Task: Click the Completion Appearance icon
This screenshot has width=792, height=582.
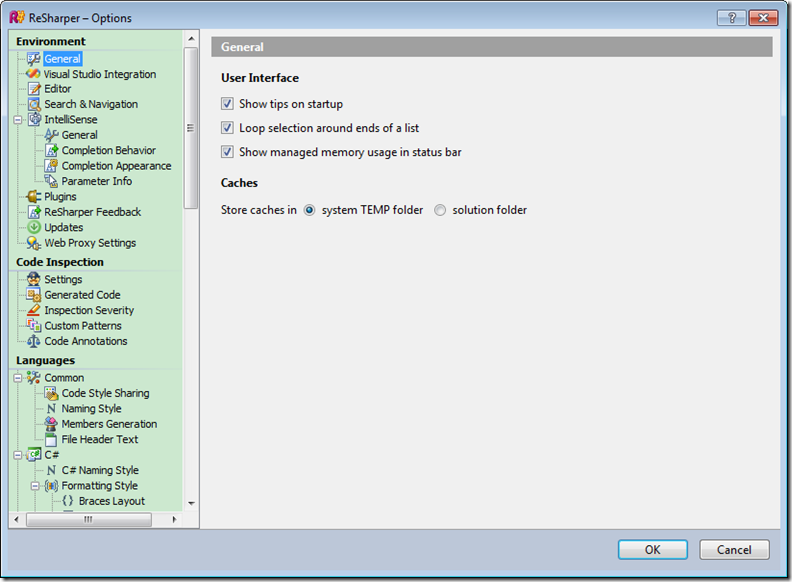Action: [x=51, y=166]
